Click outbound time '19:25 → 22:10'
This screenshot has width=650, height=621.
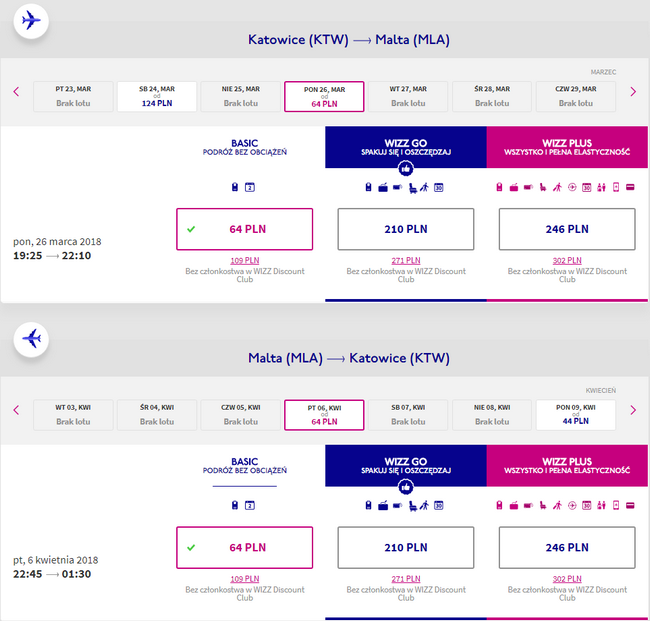[52, 255]
